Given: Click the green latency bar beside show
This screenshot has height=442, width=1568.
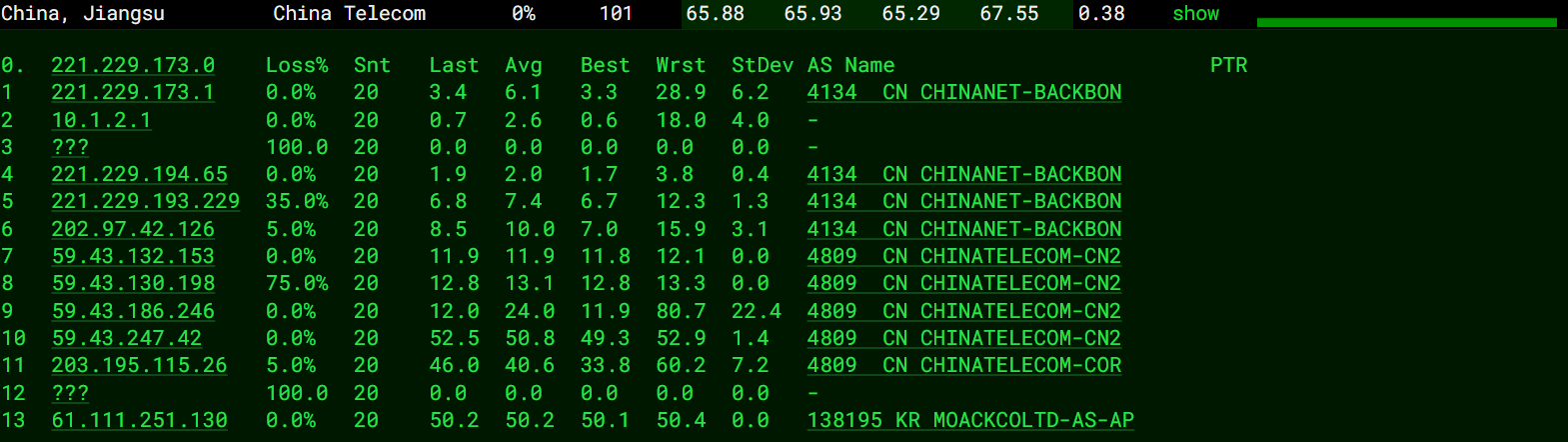Looking at the screenshot, I should point(1405,21).
